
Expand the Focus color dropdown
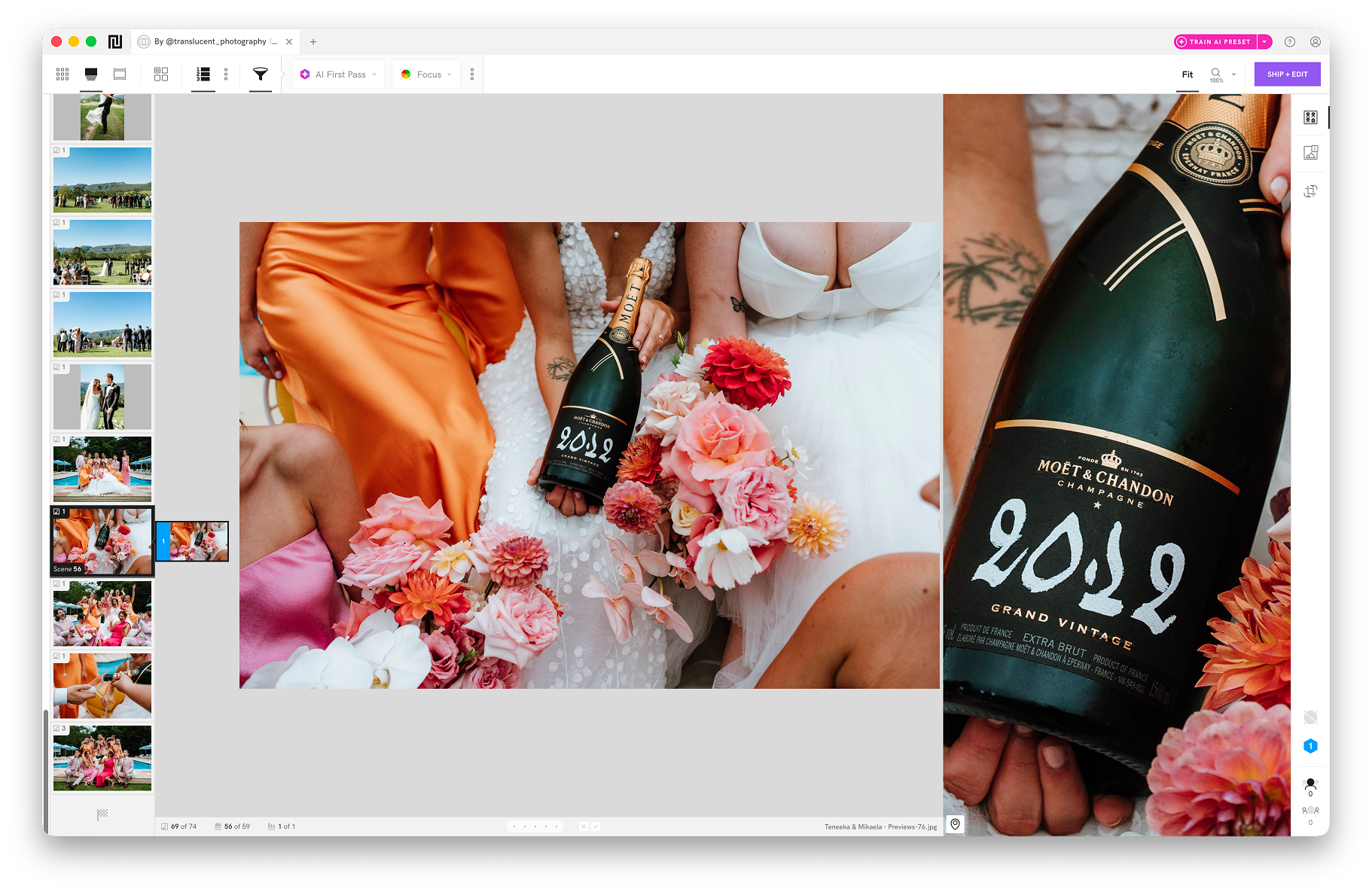tap(426, 74)
